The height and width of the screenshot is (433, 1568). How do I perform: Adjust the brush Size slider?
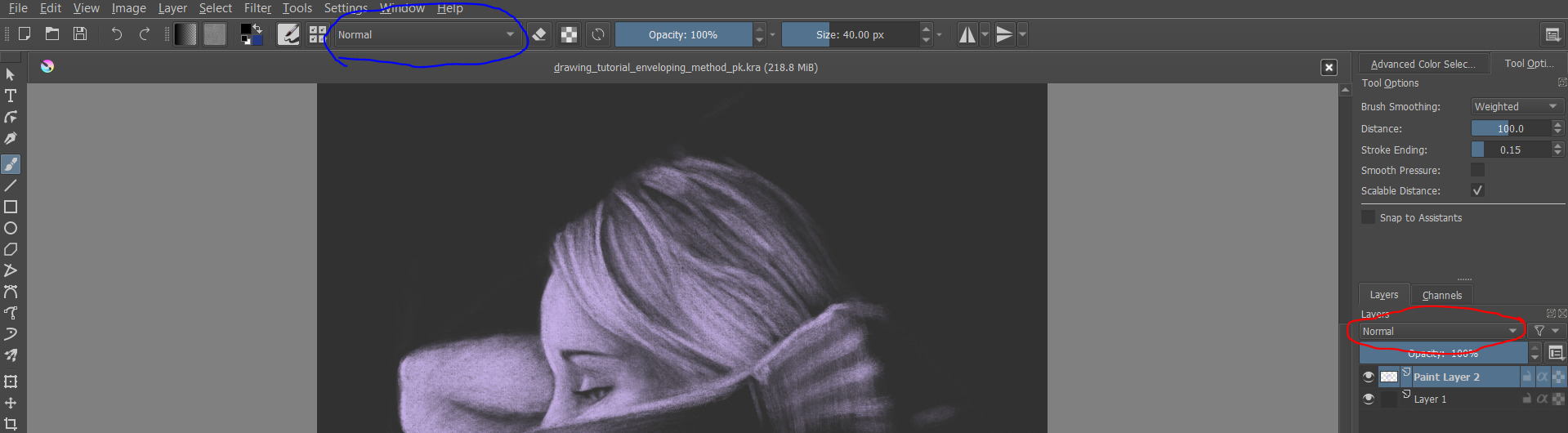tap(850, 34)
